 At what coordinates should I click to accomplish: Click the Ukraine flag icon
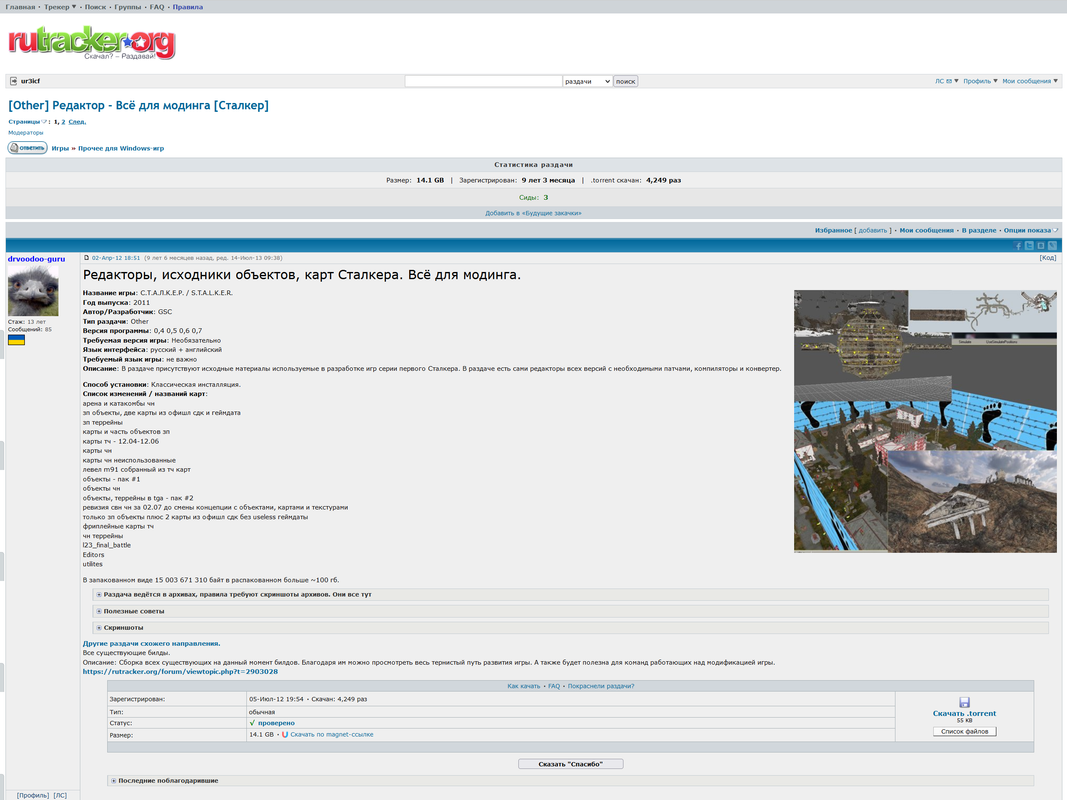16,340
